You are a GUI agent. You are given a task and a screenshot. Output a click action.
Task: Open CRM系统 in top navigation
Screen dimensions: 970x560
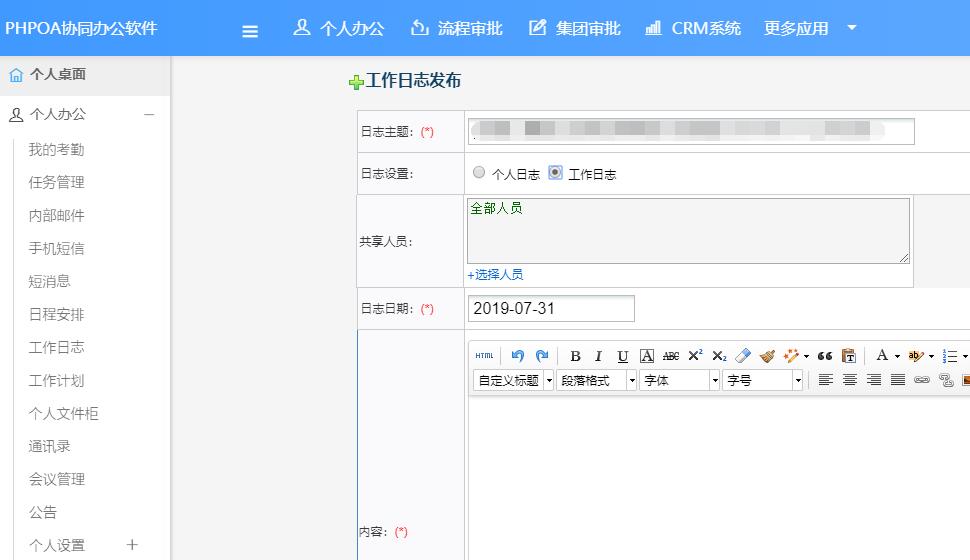(x=692, y=28)
